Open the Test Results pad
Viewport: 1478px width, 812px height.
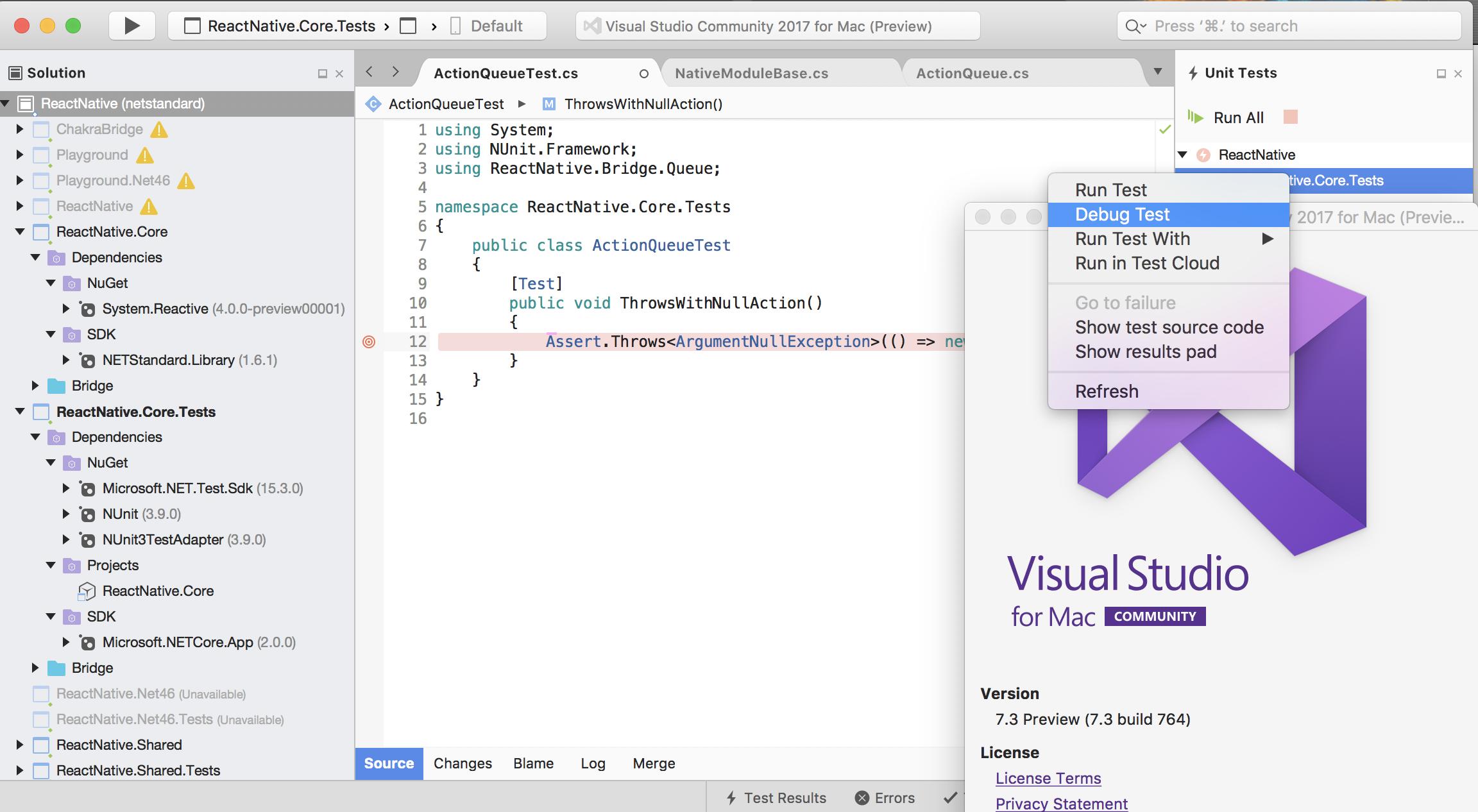click(776, 798)
